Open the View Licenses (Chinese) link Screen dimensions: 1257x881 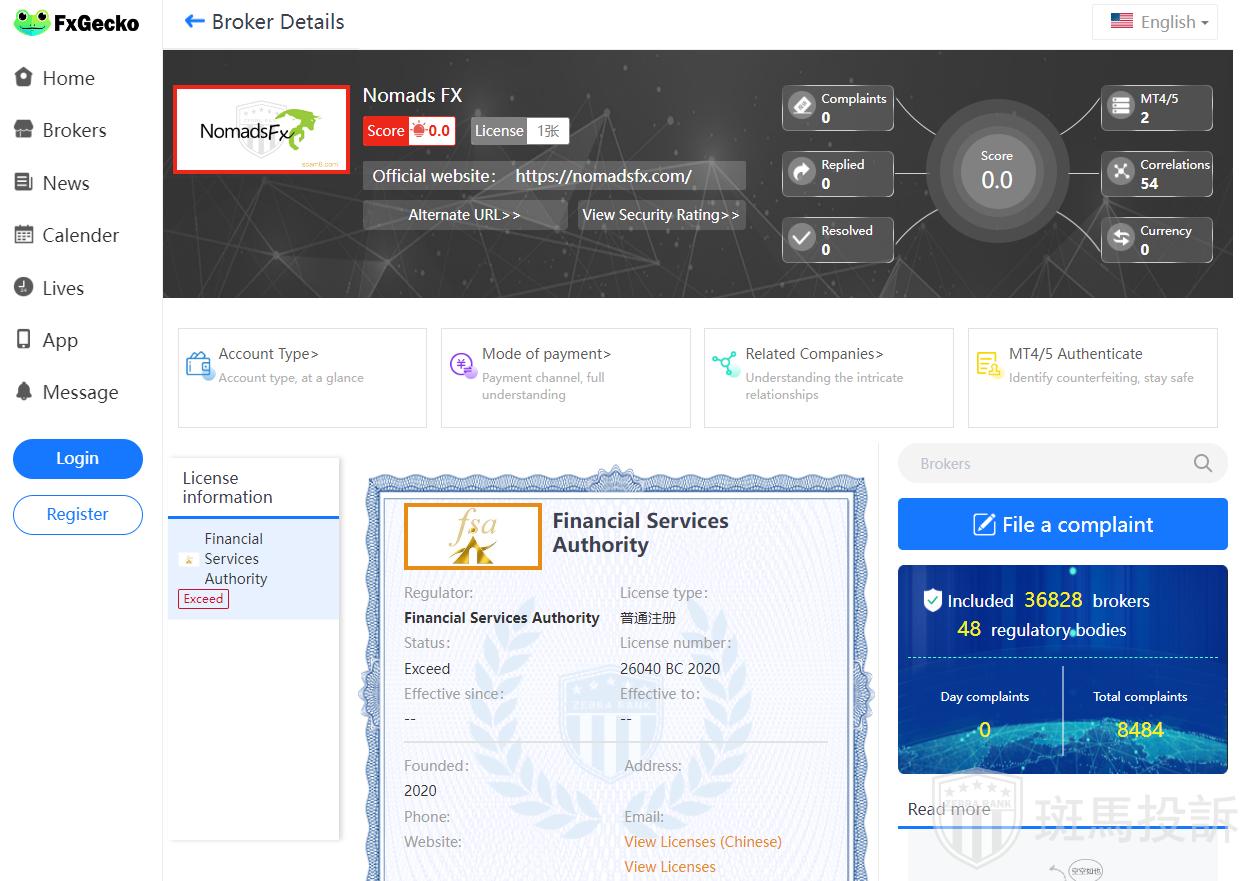(703, 841)
